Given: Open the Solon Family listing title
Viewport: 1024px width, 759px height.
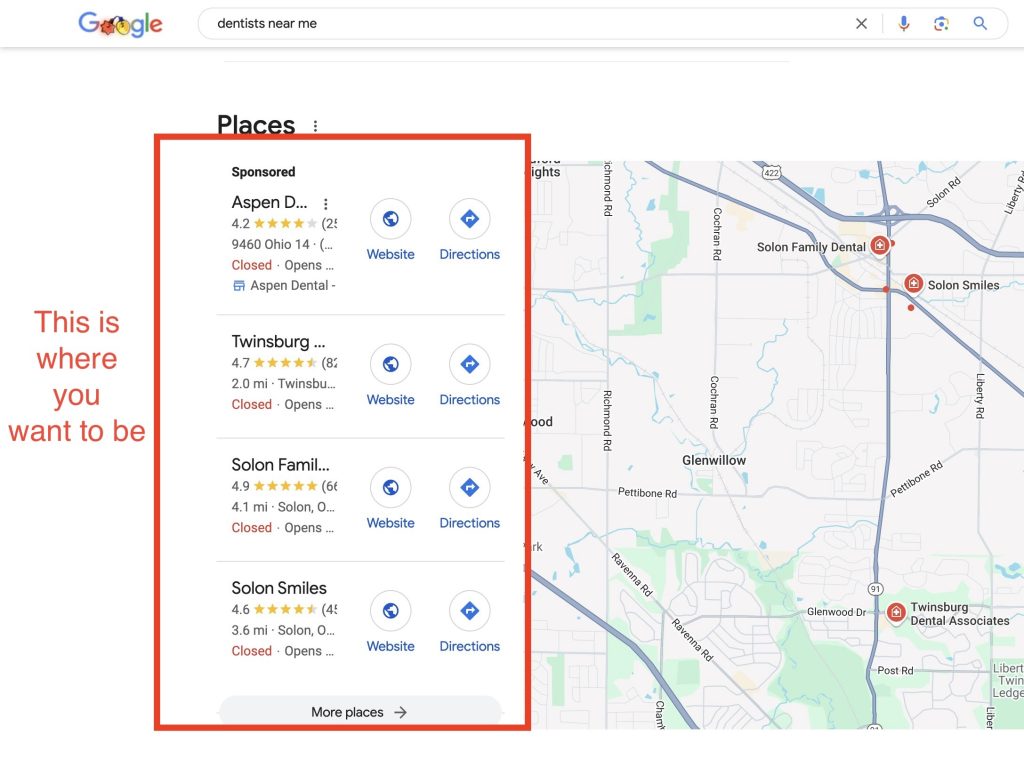Looking at the screenshot, I should pyautogui.click(x=280, y=465).
